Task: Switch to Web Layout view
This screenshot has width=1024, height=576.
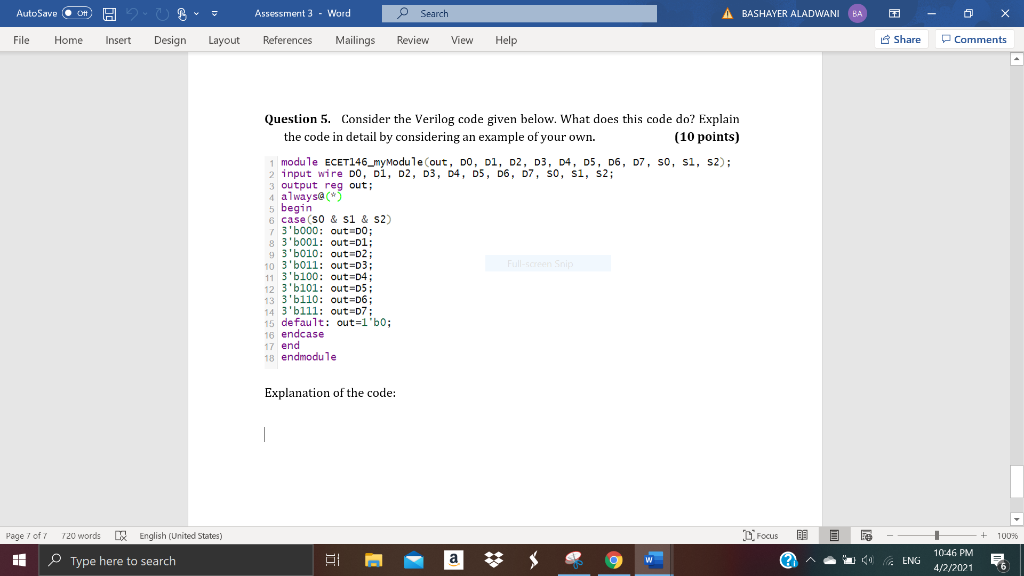Action: tap(867, 536)
